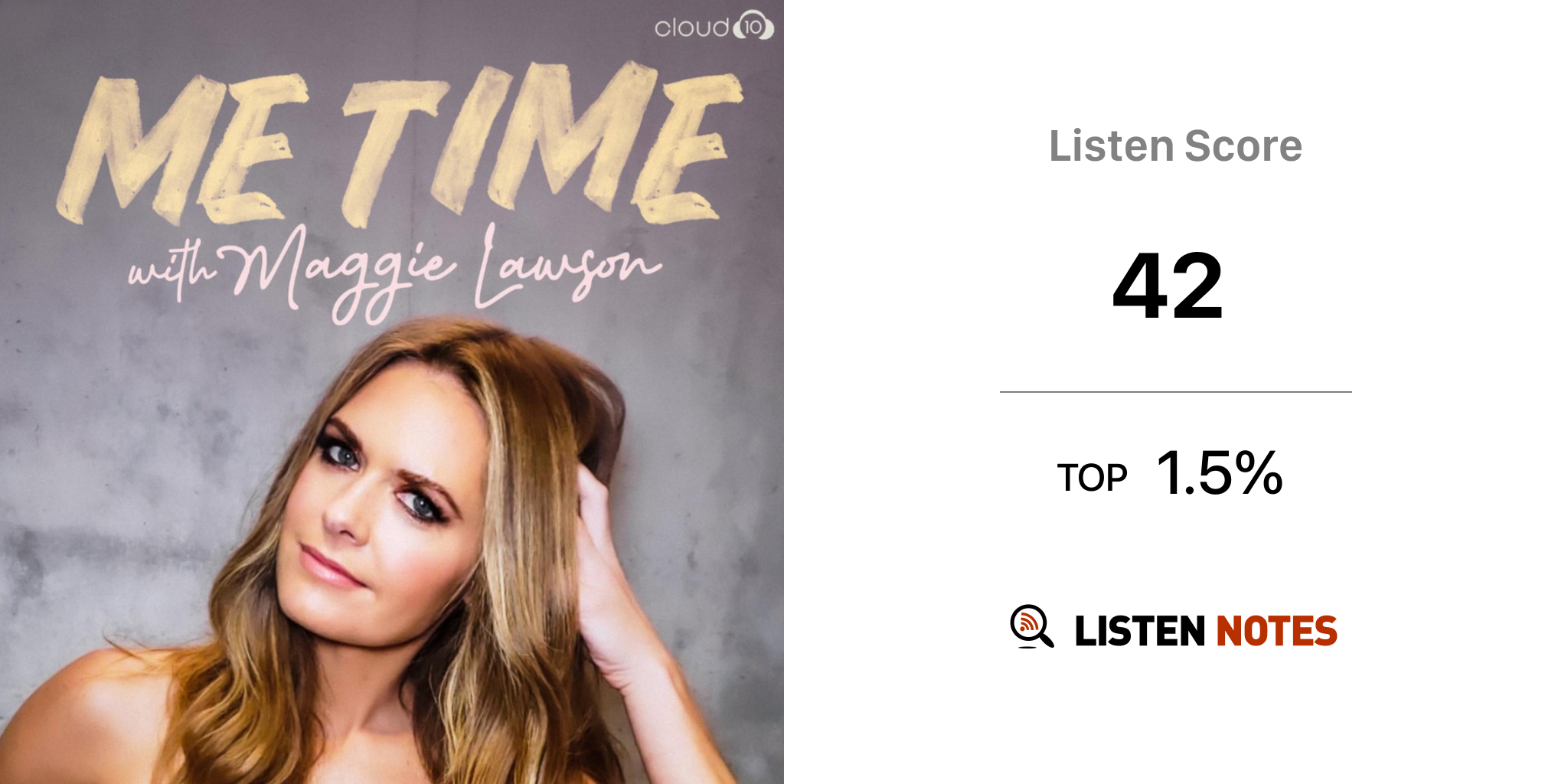
Task: Select the Listen Score heading
Action: click(x=1175, y=146)
